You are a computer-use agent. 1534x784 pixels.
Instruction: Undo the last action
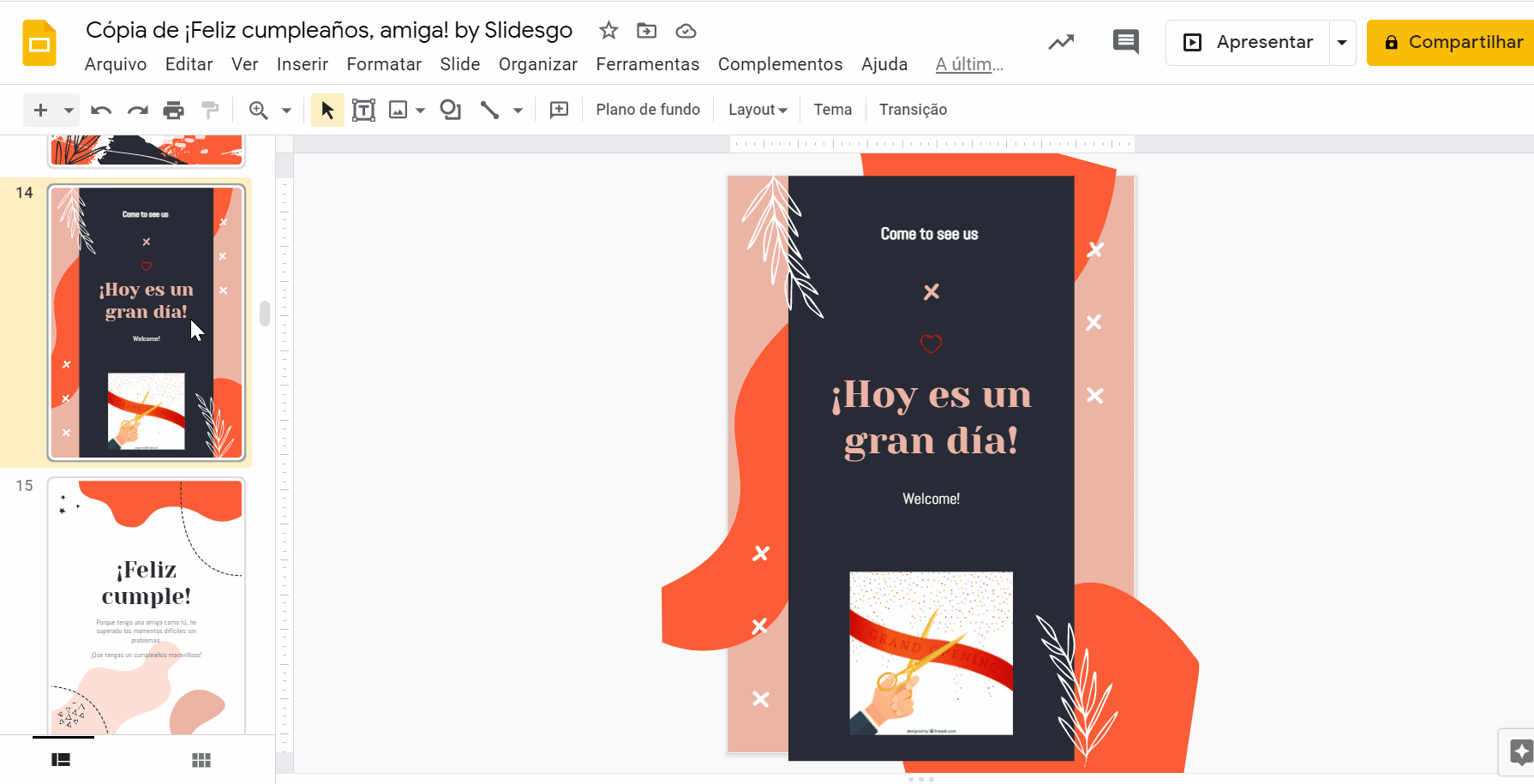coord(101,110)
